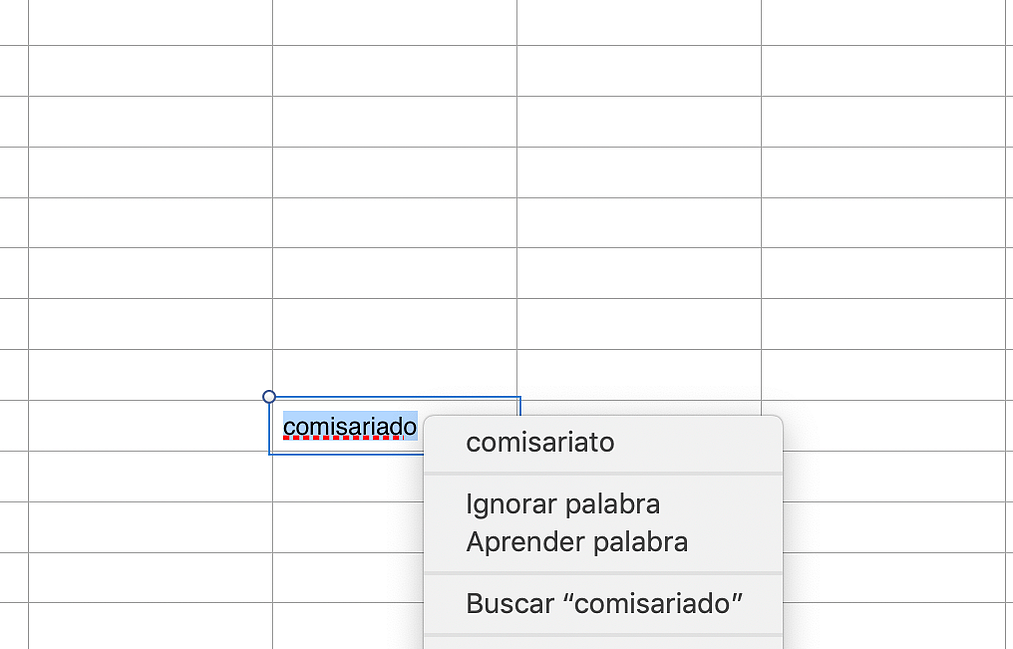
Task: Select the "comisariato" spelling suggestion
Action: [603, 444]
